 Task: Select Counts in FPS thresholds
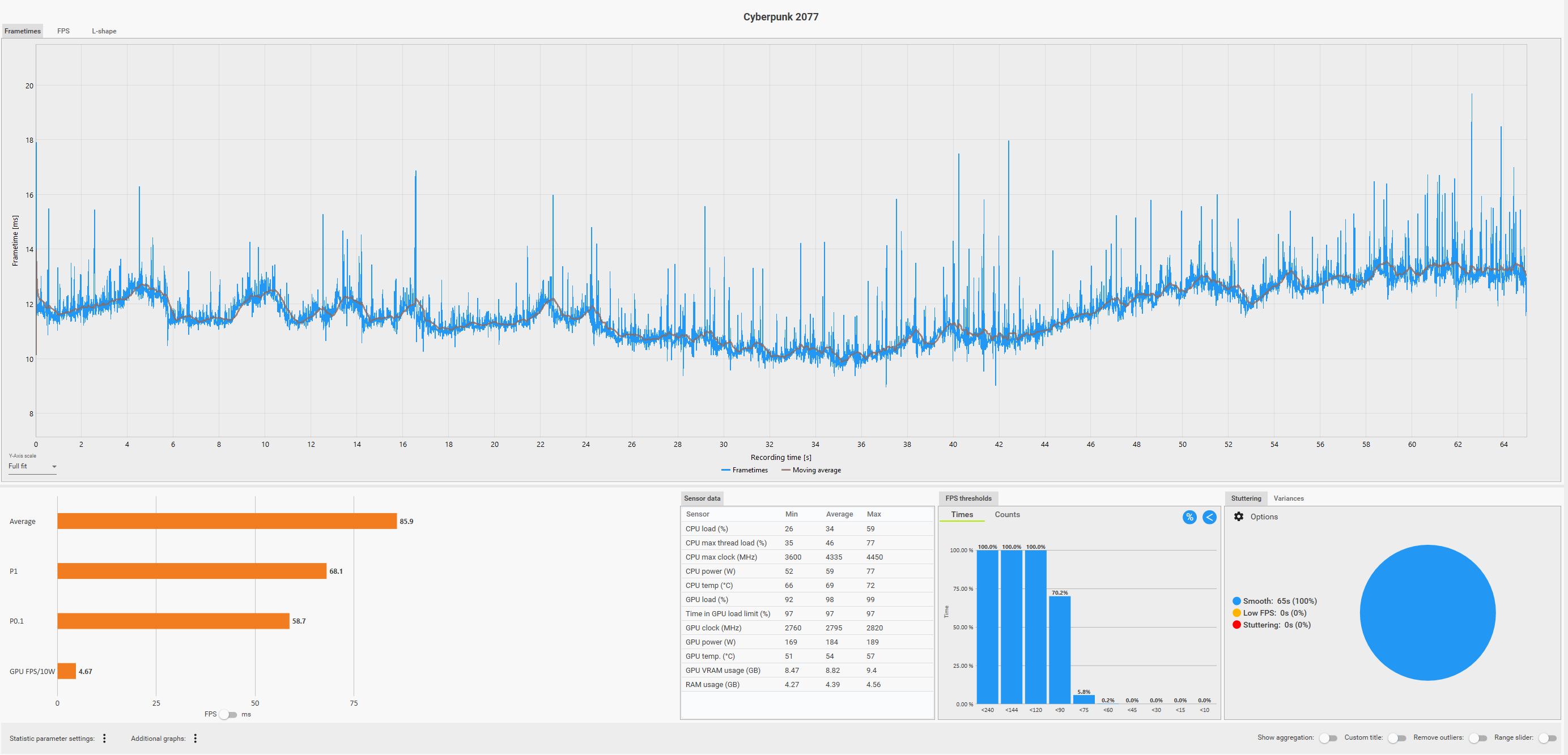click(1007, 515)
